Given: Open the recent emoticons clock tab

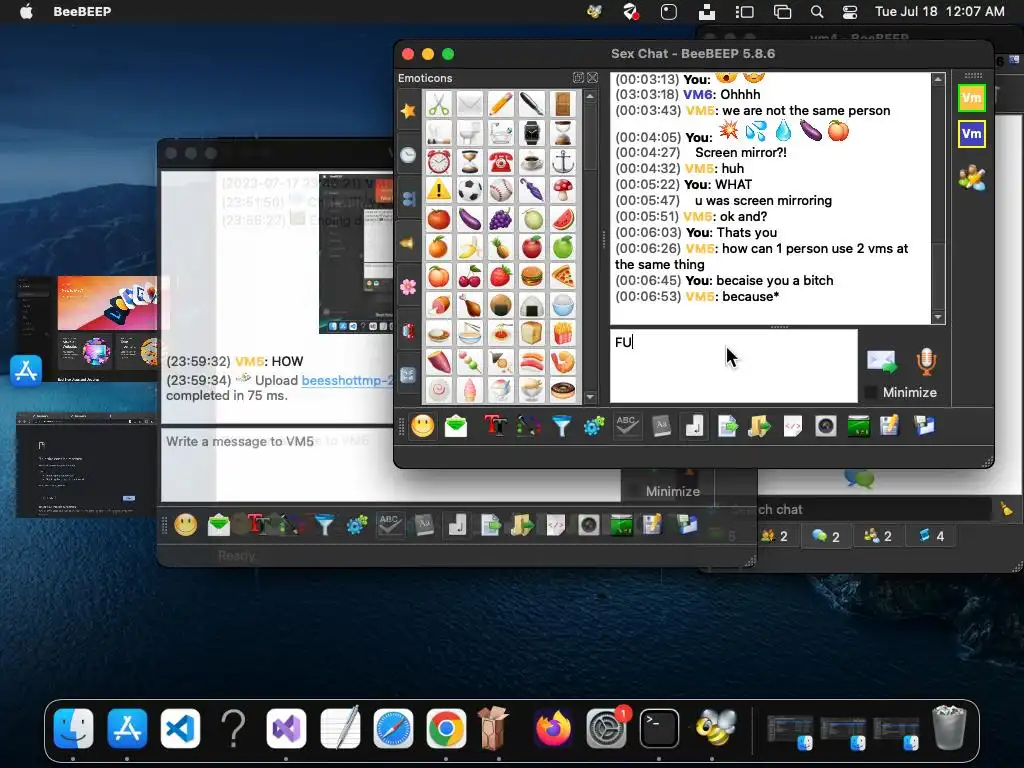Looking at the screenshot, I should pos(408,155).
